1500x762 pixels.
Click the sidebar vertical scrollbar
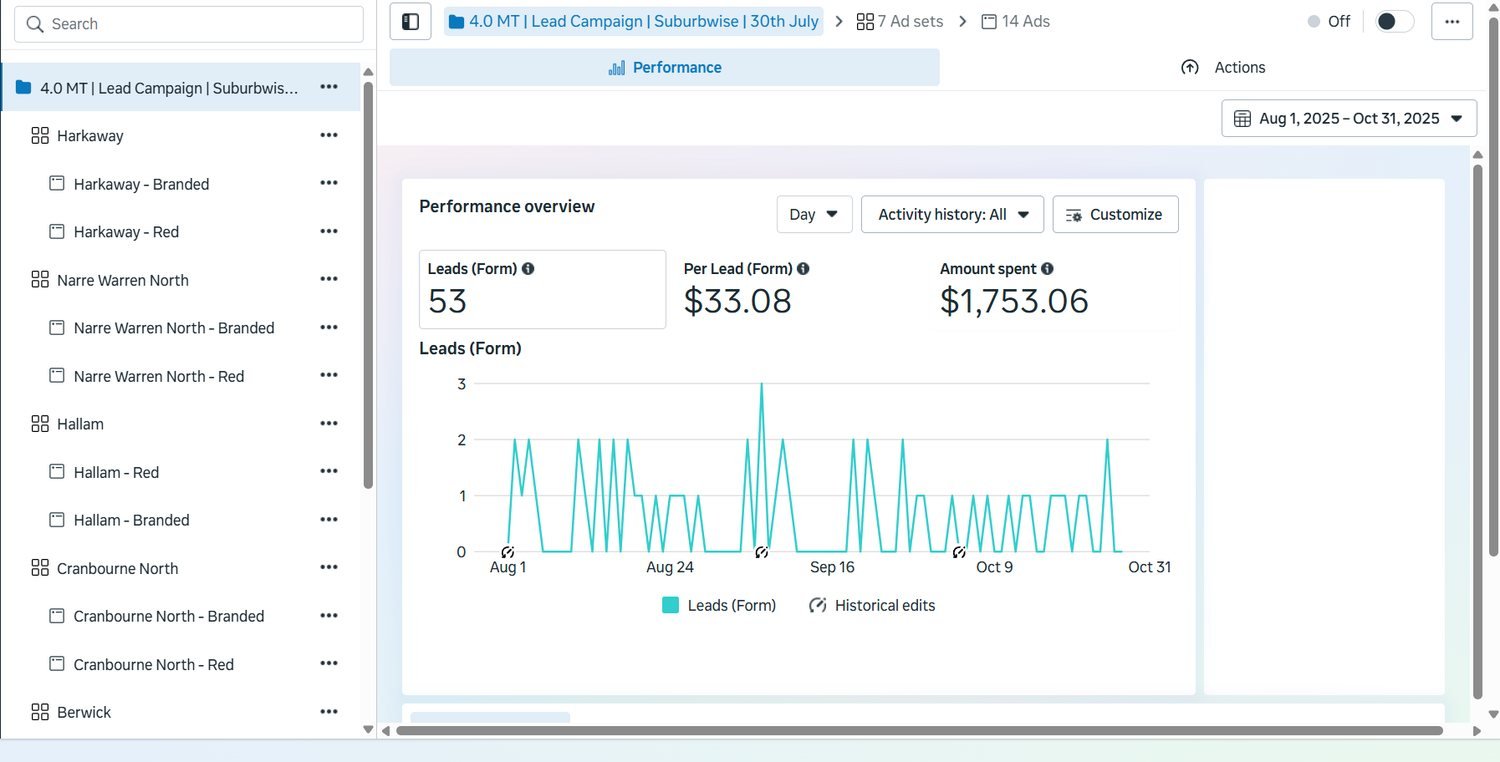(368, 285)
